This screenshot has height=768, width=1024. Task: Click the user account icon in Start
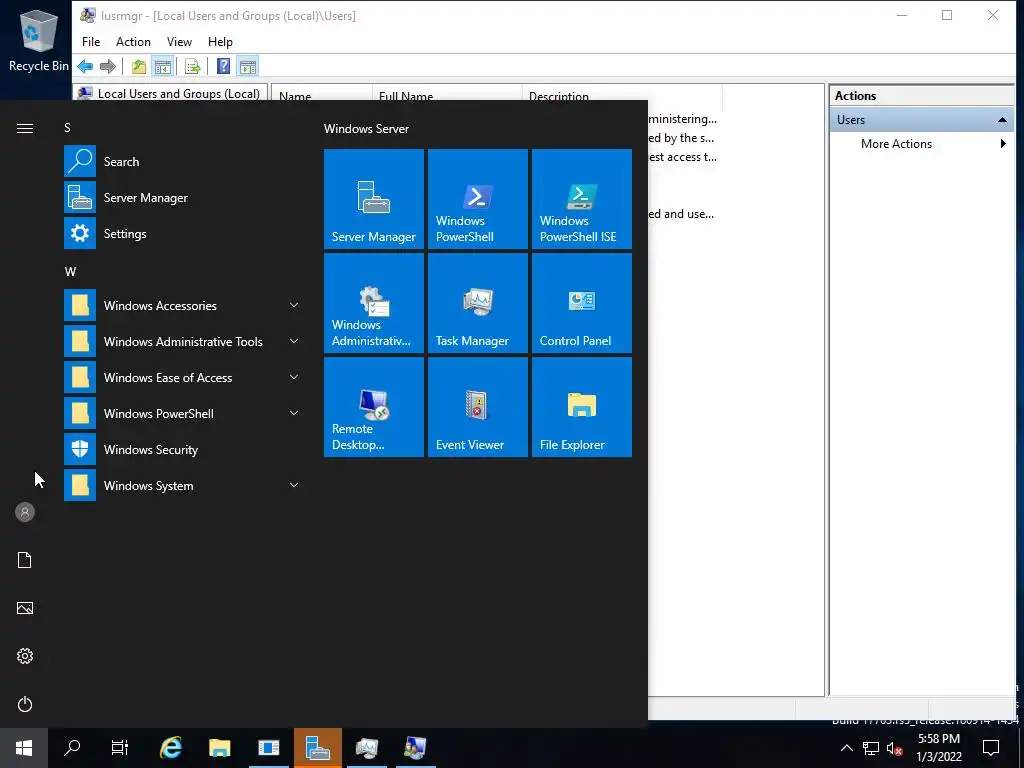[25, 512]
